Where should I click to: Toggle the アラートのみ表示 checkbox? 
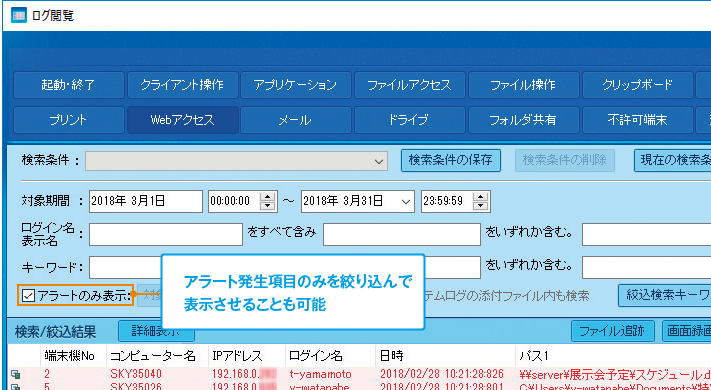click(x=29, y=296)
